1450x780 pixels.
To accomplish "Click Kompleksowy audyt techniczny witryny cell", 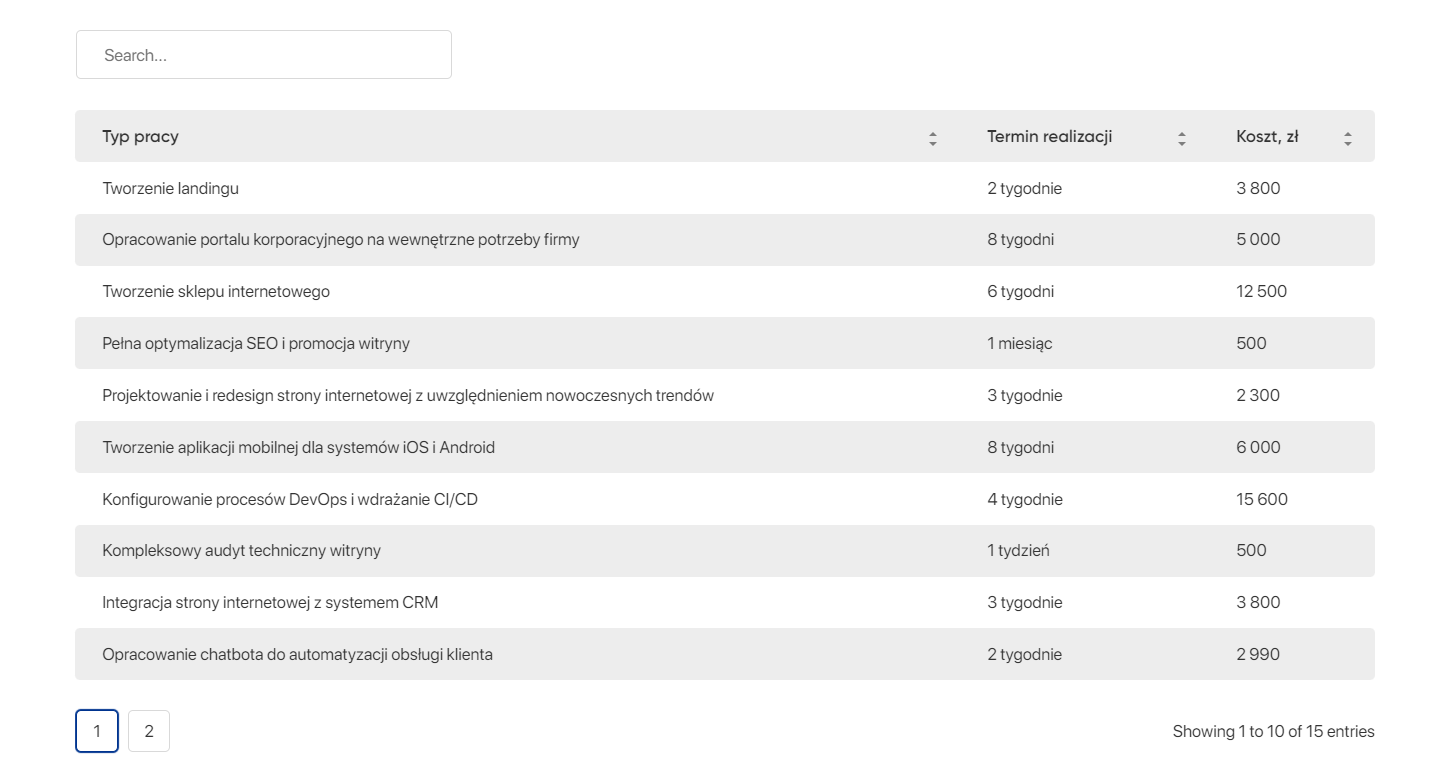I will [242, 551].
